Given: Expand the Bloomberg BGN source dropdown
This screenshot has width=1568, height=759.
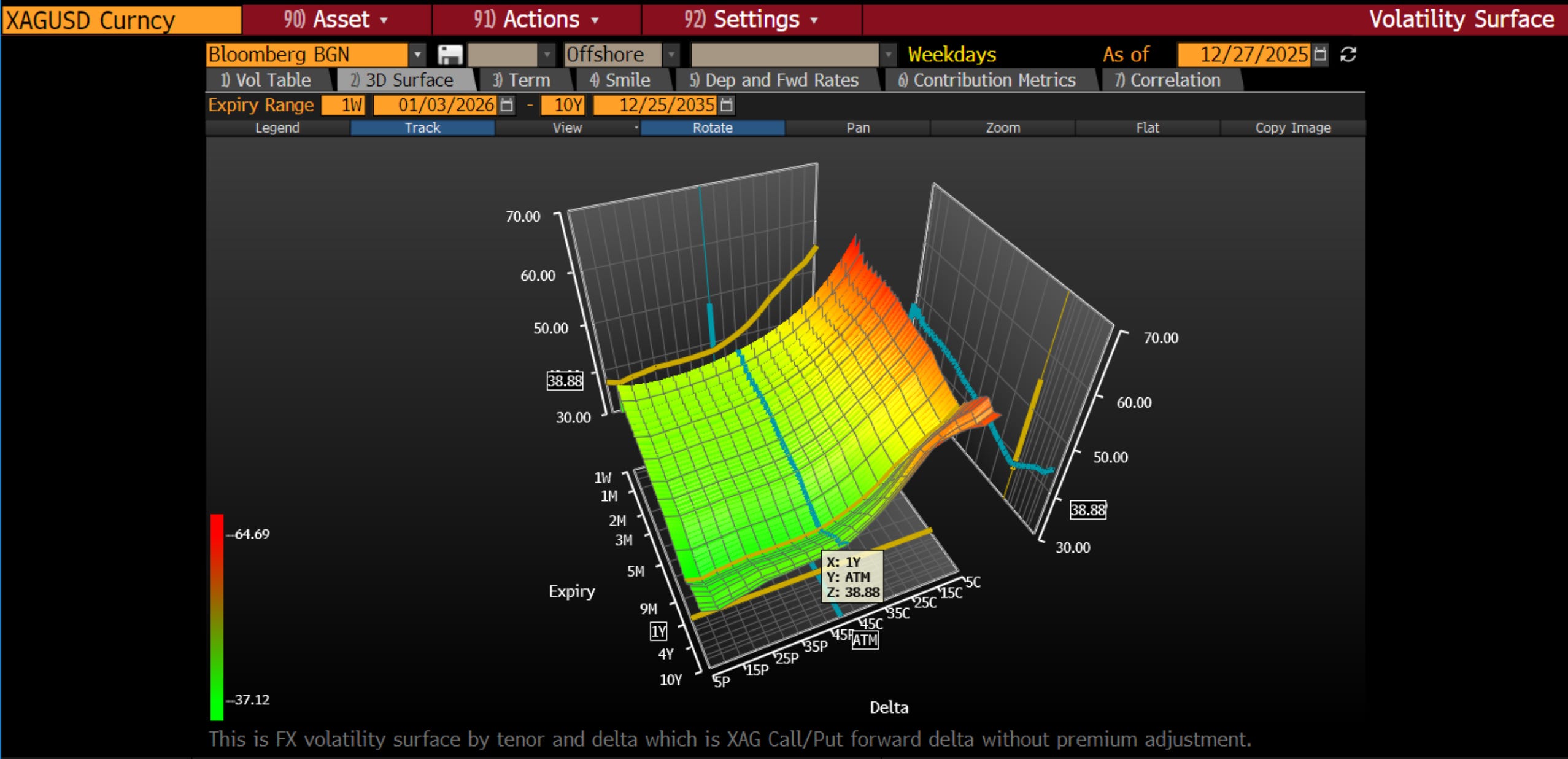Looking at the screenshot, I should (x=417, y=55).
